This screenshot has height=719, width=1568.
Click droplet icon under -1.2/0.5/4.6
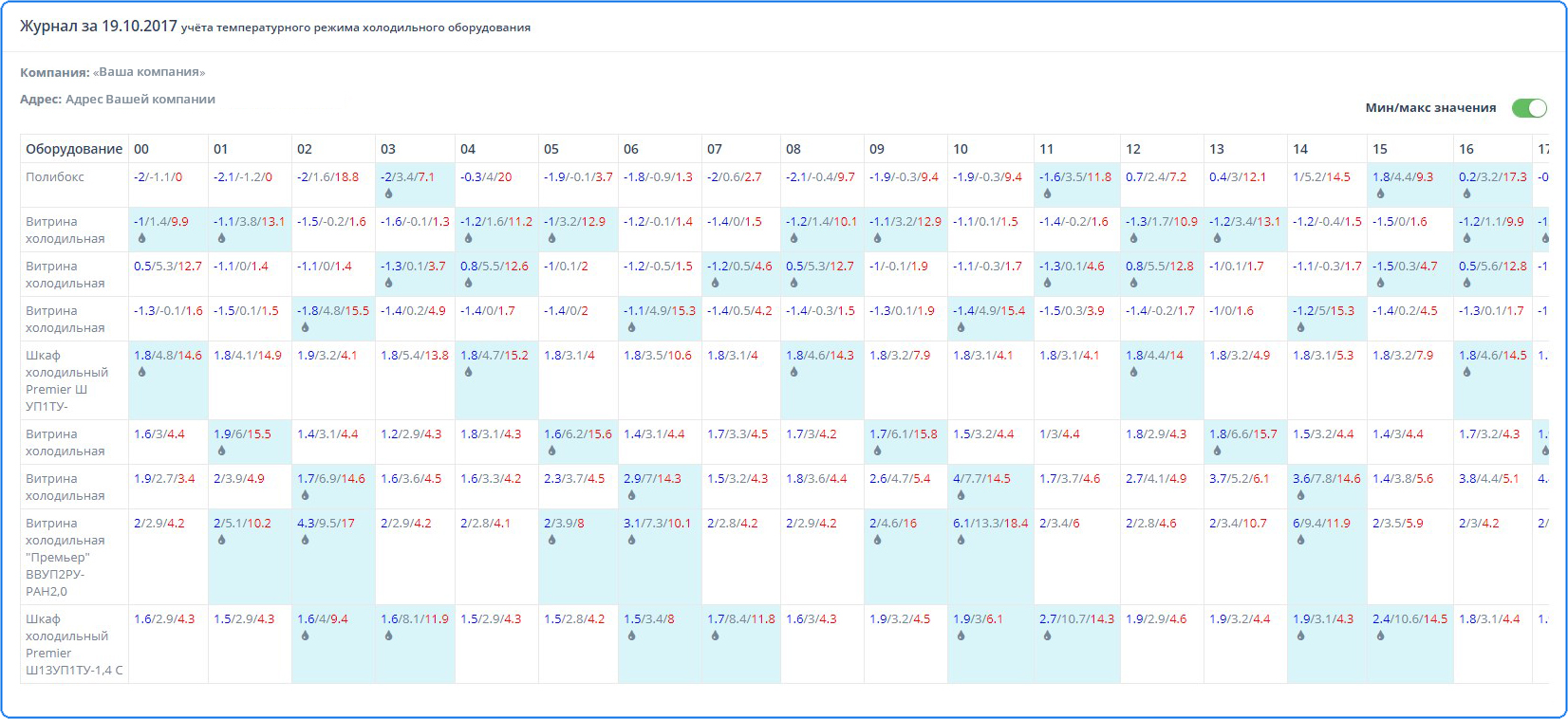(715, 283)
